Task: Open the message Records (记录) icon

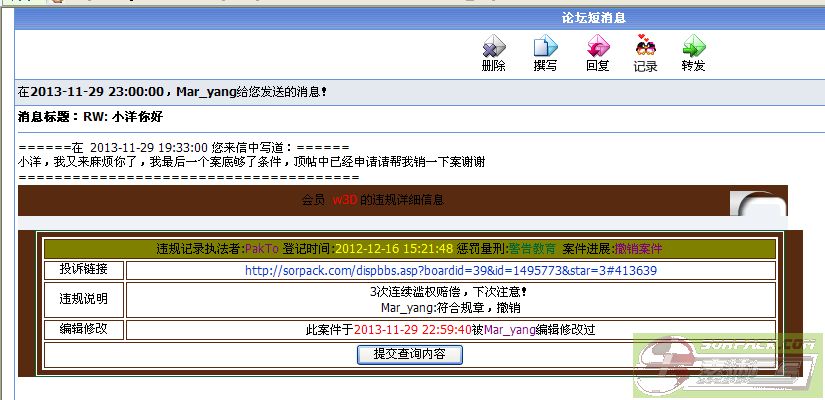Action: click(645, 46)
